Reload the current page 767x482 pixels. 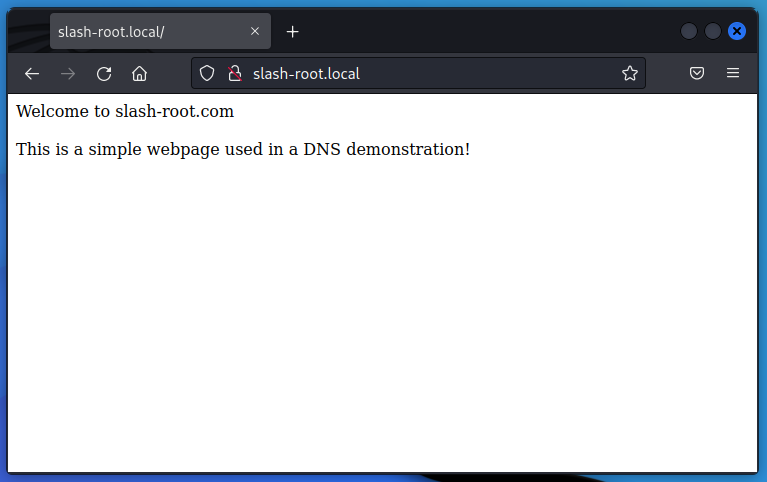pyautogui.click(x=104, y=73)
